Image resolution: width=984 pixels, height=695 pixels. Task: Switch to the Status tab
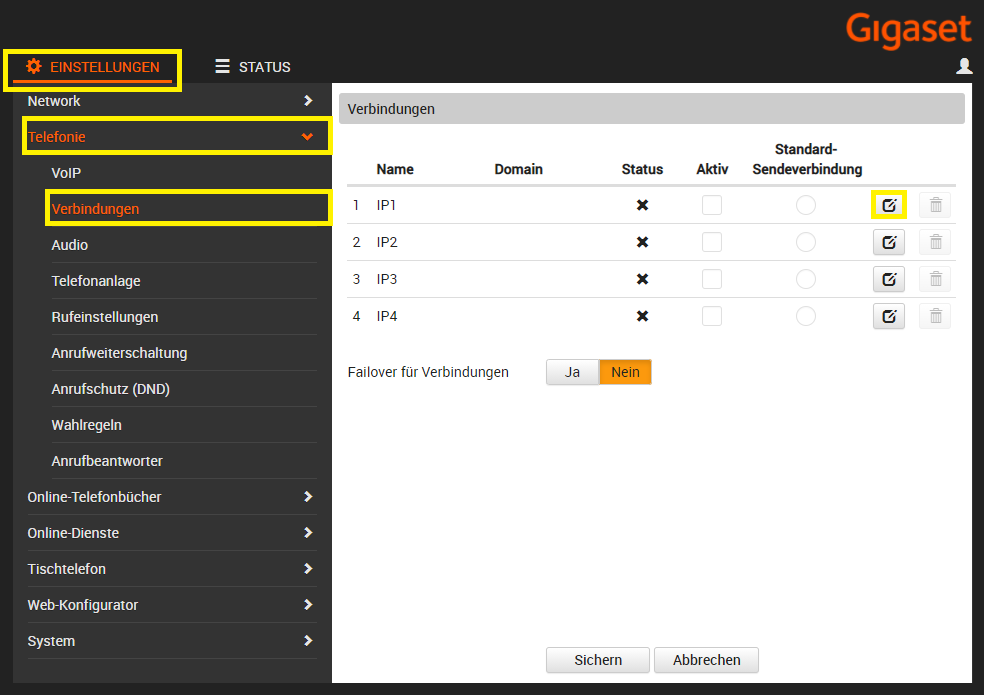[x=253, y=67]
